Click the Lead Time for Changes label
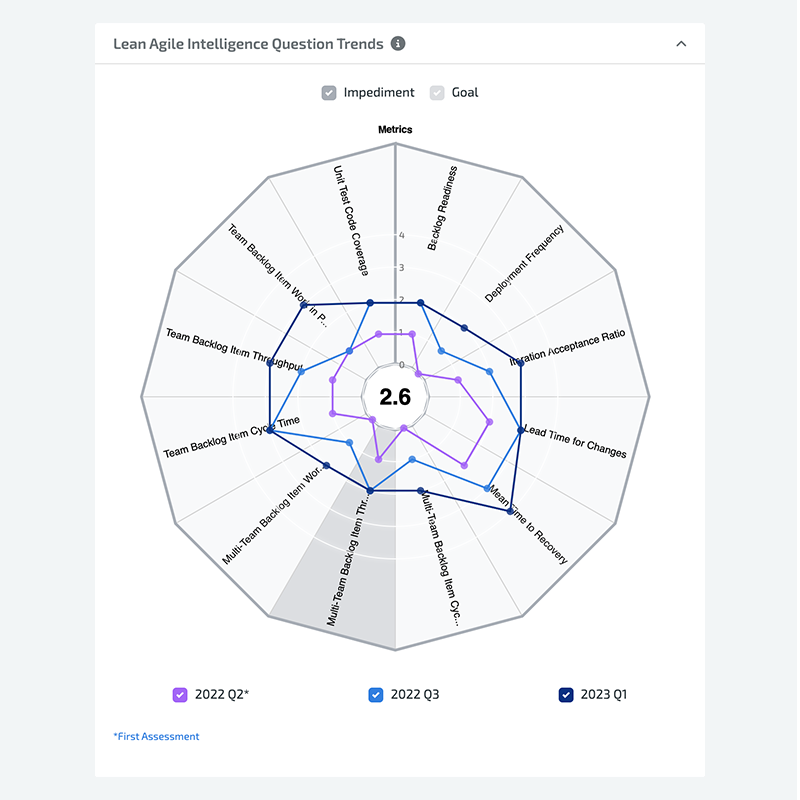Image resolution: width=800 pixels, height=800 pixels. point(576,441)
